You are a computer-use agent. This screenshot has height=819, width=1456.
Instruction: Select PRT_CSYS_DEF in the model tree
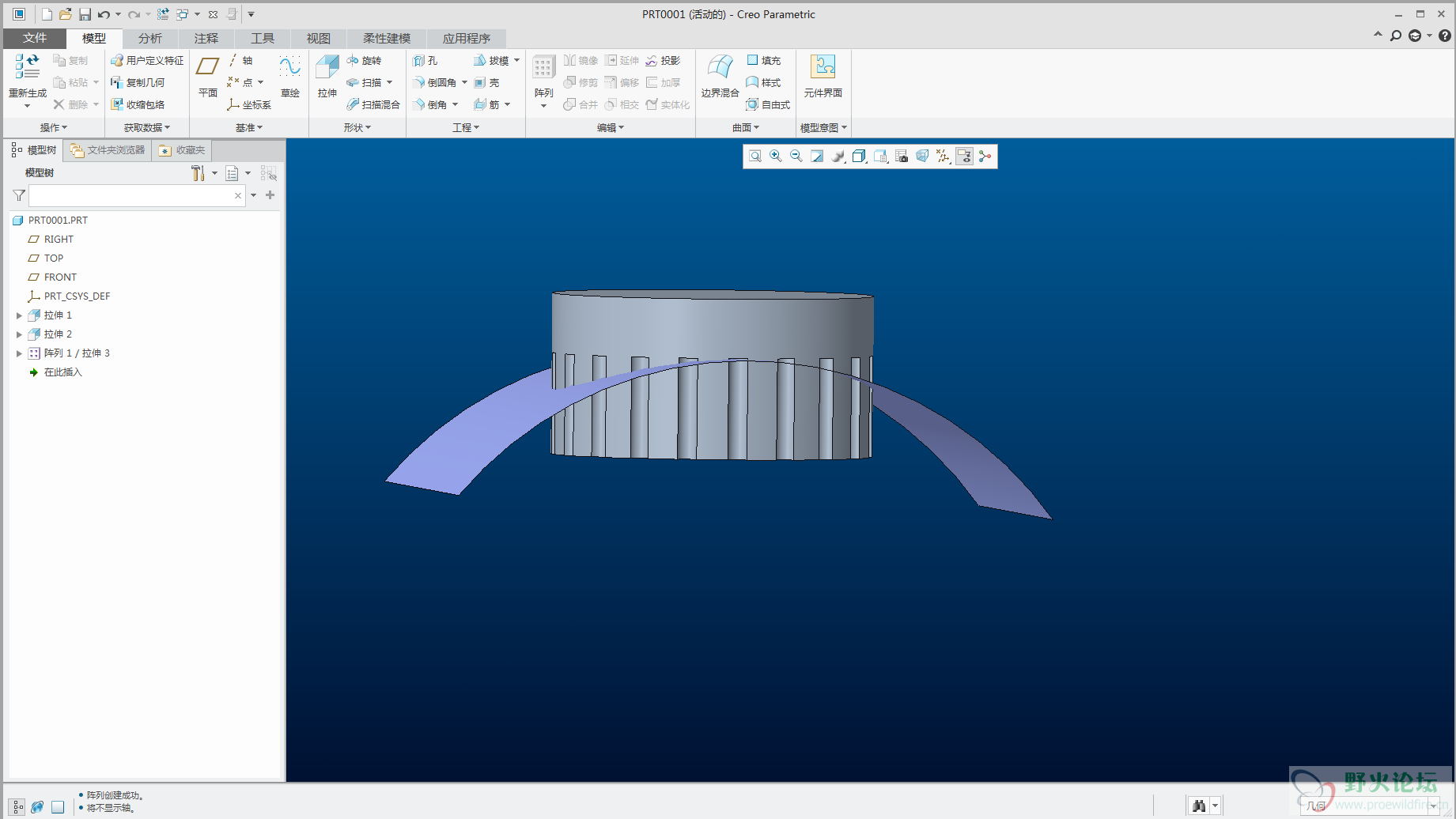coord(77,296)
